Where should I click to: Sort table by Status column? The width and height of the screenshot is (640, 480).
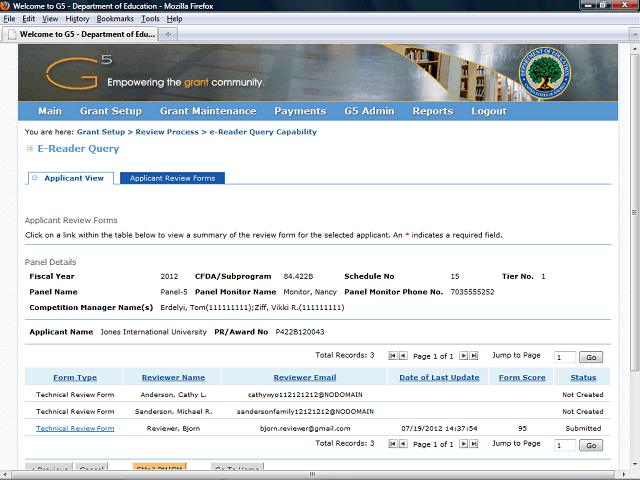583,378
